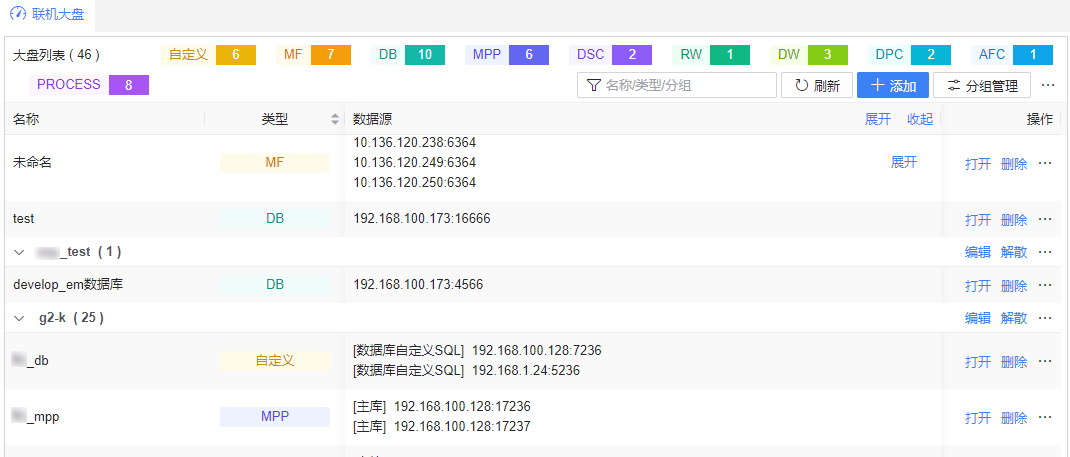Filter list by DPC type tag
This screenshot has width=1070, height=457.
909,55
